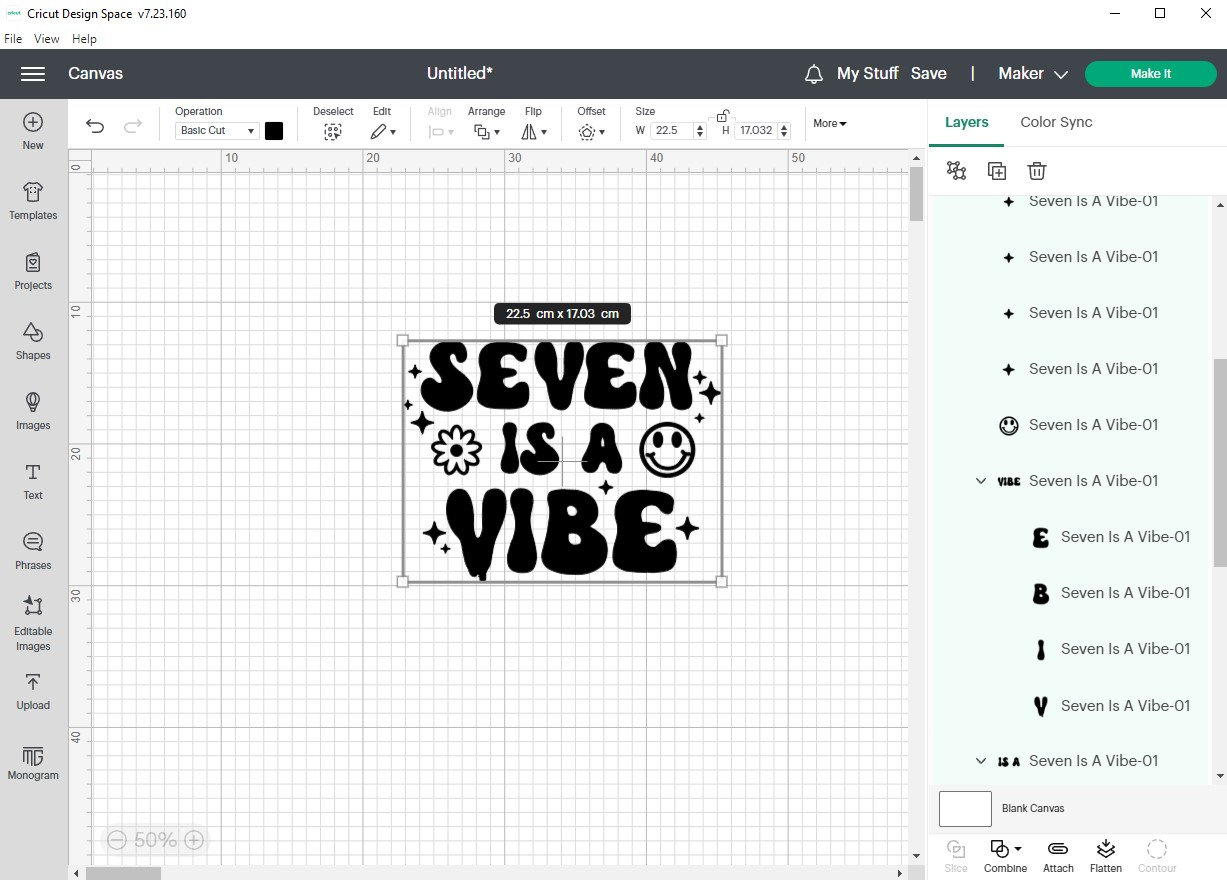
Task: Collapse the VIBE layer group
Action: click(x=981, y=481)
